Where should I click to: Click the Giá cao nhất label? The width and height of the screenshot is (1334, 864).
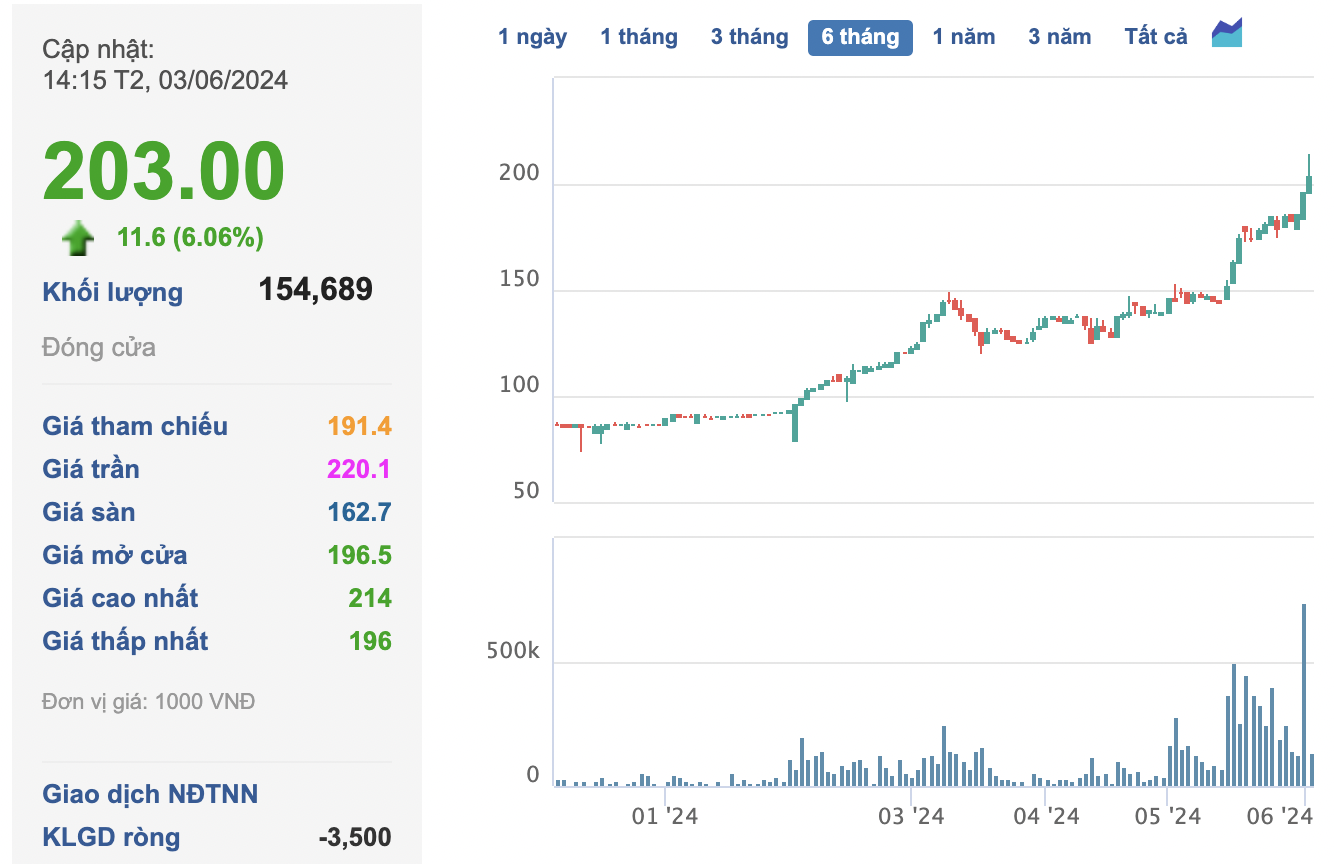pos(121,598)
